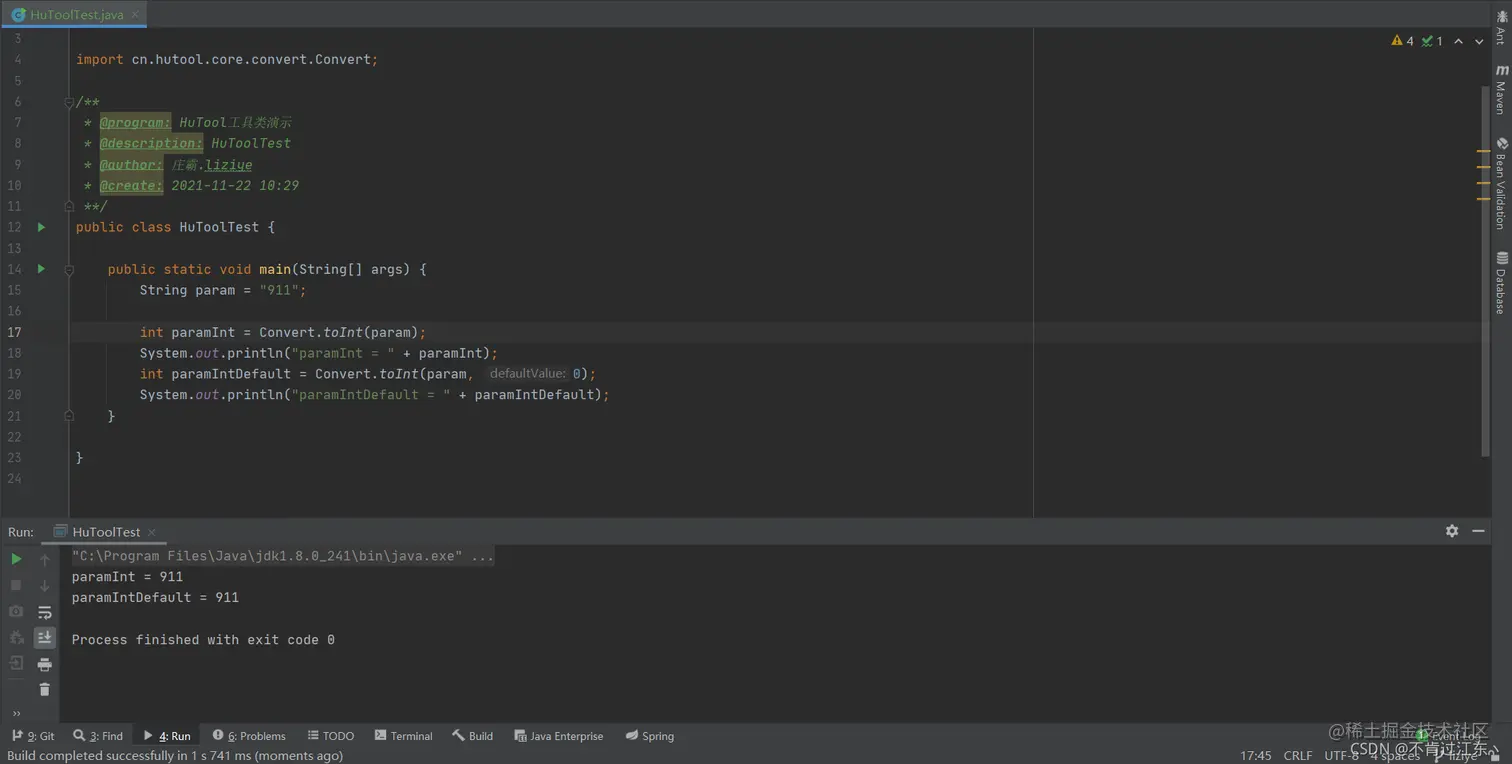Open the Spring tool window
Viewport: 1512px width, 764px height.
coord(650,736)
